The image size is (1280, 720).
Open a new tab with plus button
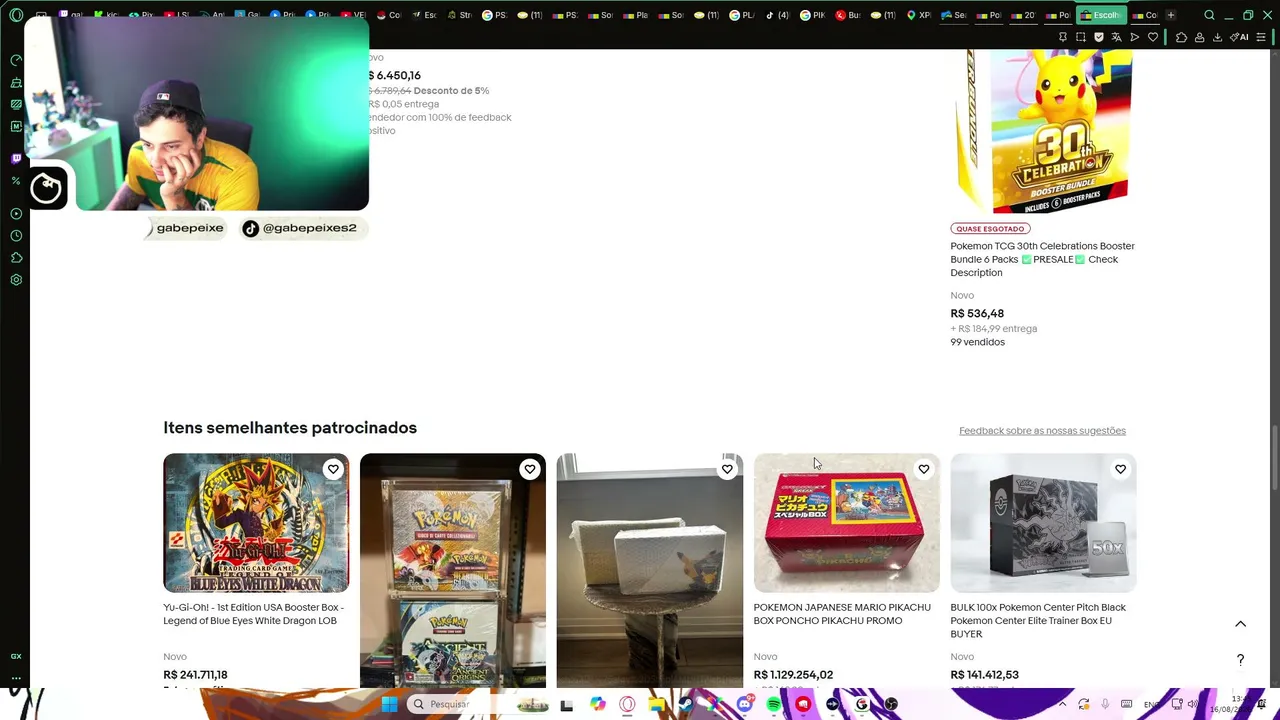[1171, 15]
